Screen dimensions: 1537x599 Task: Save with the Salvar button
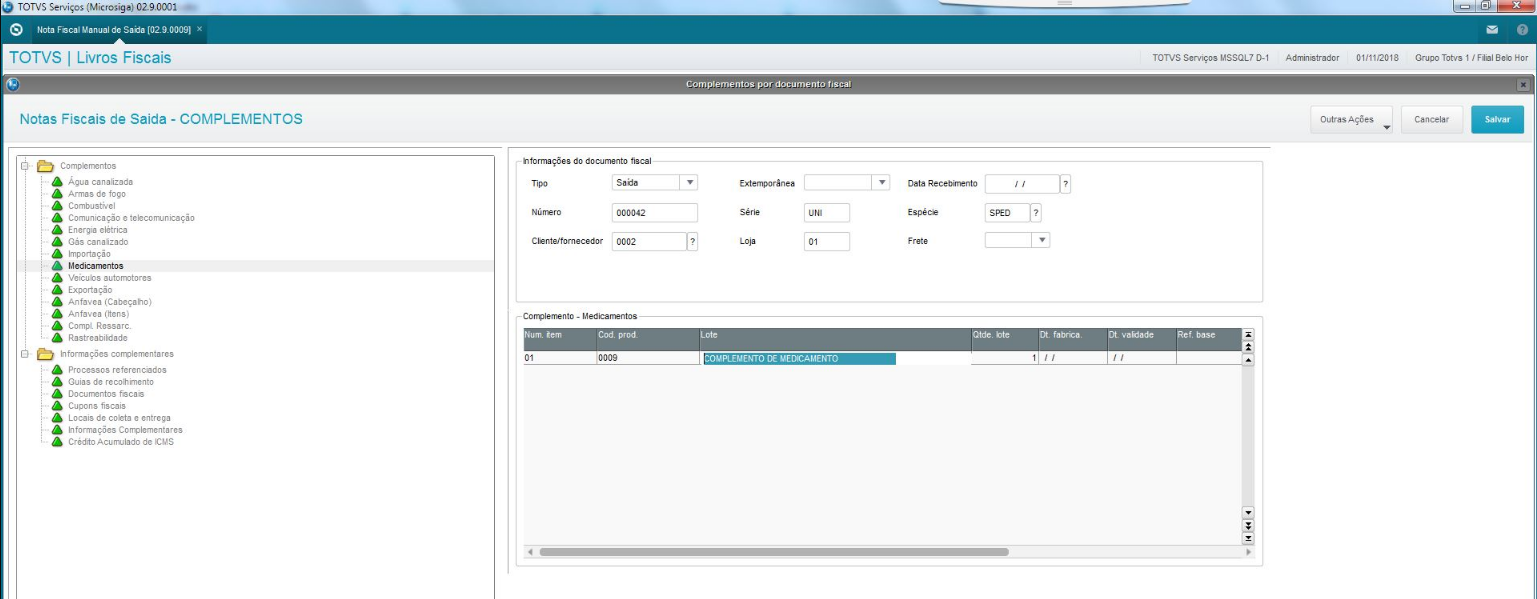[x=1497, y=119]
